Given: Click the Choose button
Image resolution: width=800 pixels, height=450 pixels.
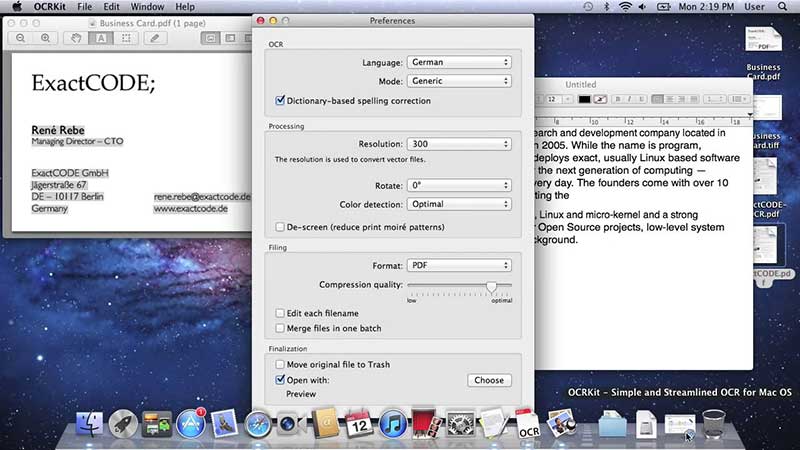Looking at the screenshot, I should click(x=489, y=380).
